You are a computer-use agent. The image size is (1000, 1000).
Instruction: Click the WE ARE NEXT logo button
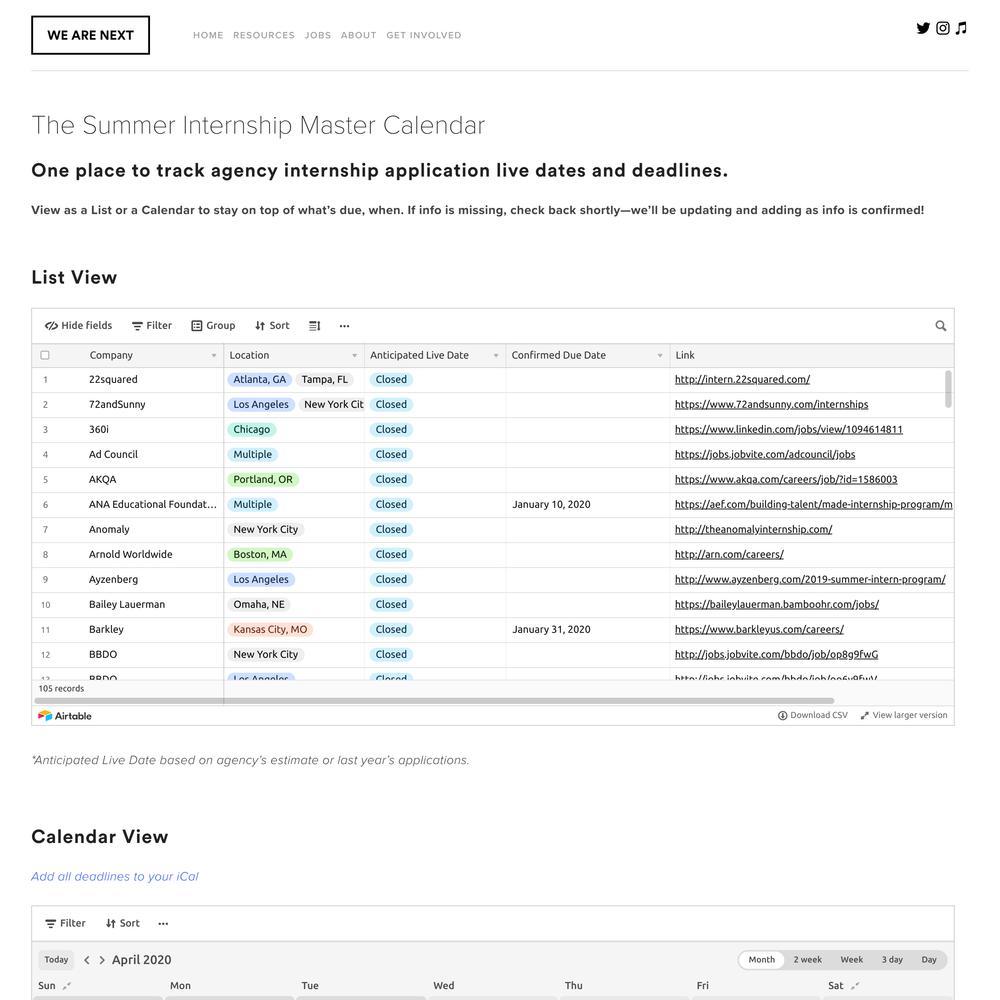pos(91,35)
